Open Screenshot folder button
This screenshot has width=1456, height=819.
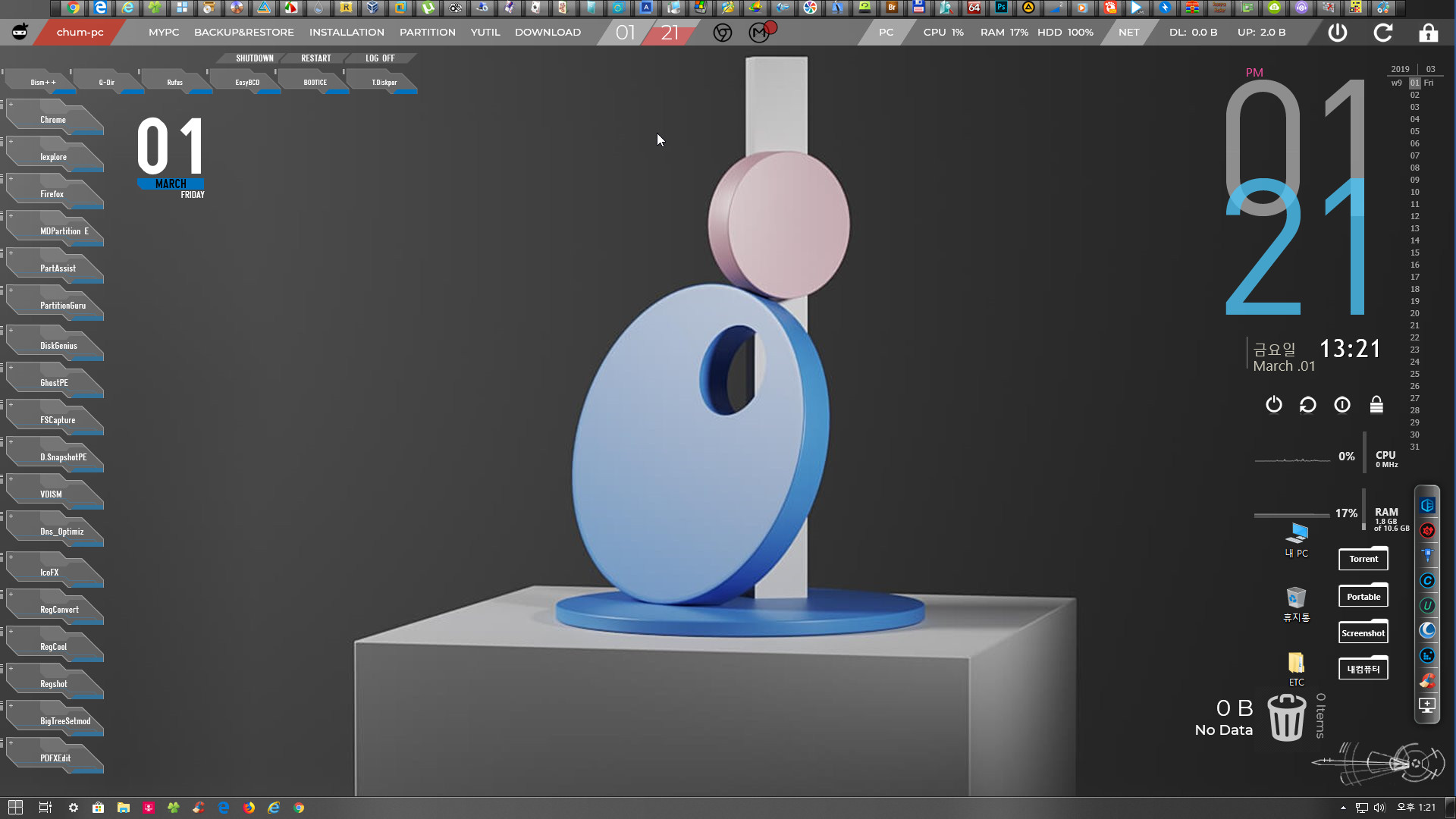[1363, 633]
